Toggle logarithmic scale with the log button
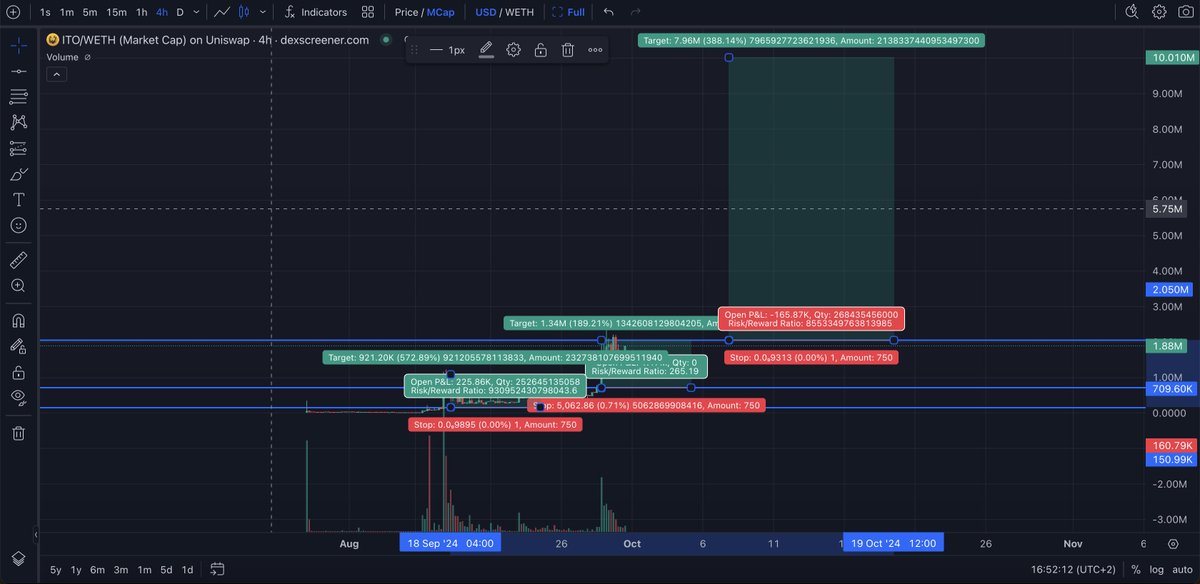 (x=1157, y=569)
